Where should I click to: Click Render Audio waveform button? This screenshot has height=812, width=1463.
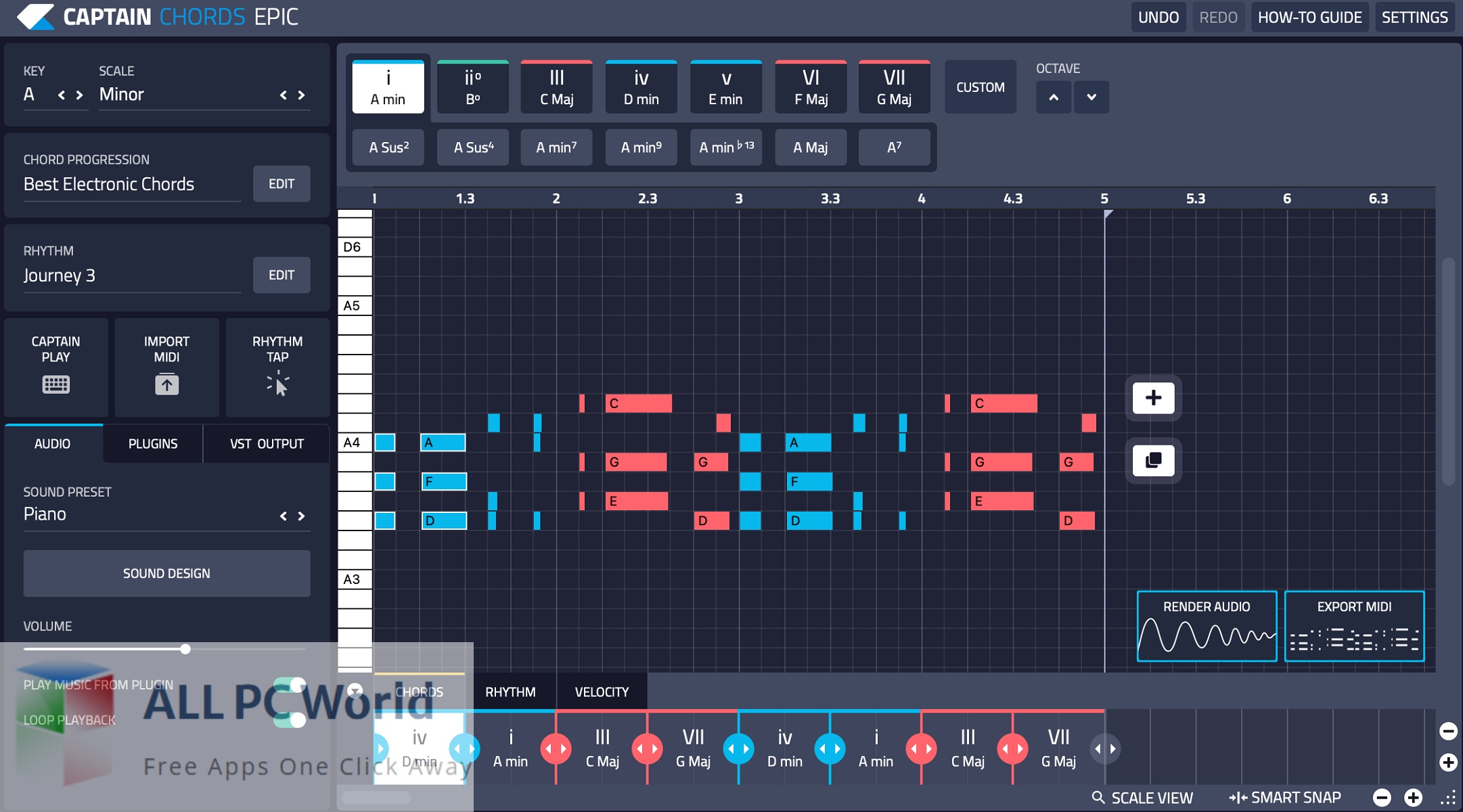[1207, 626]
